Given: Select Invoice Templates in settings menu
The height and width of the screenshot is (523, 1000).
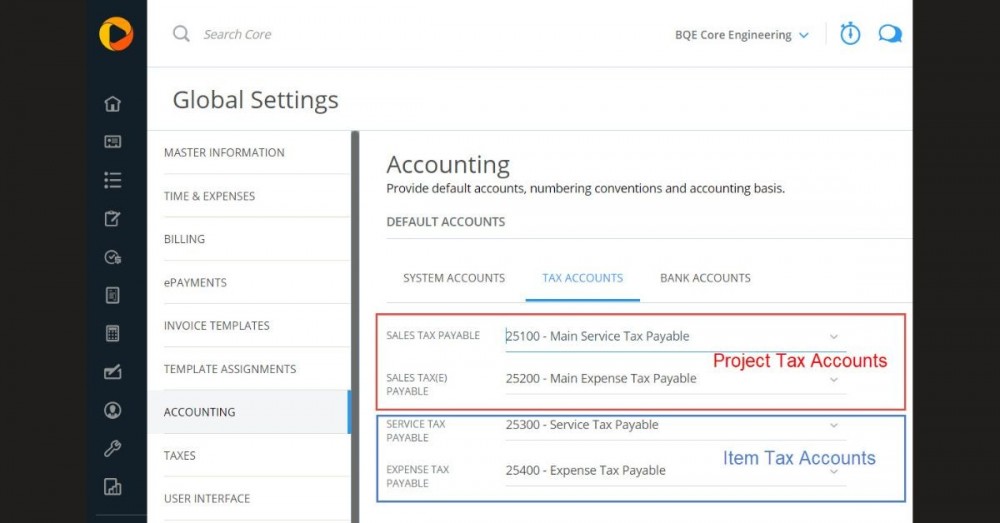Looking at the screenshot, I should (217, 325).
